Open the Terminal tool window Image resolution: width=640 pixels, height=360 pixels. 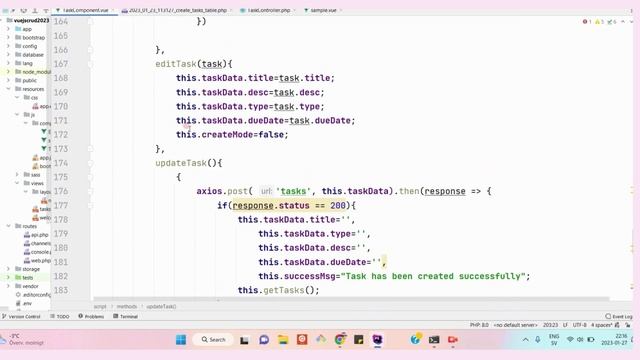(125, 316)
